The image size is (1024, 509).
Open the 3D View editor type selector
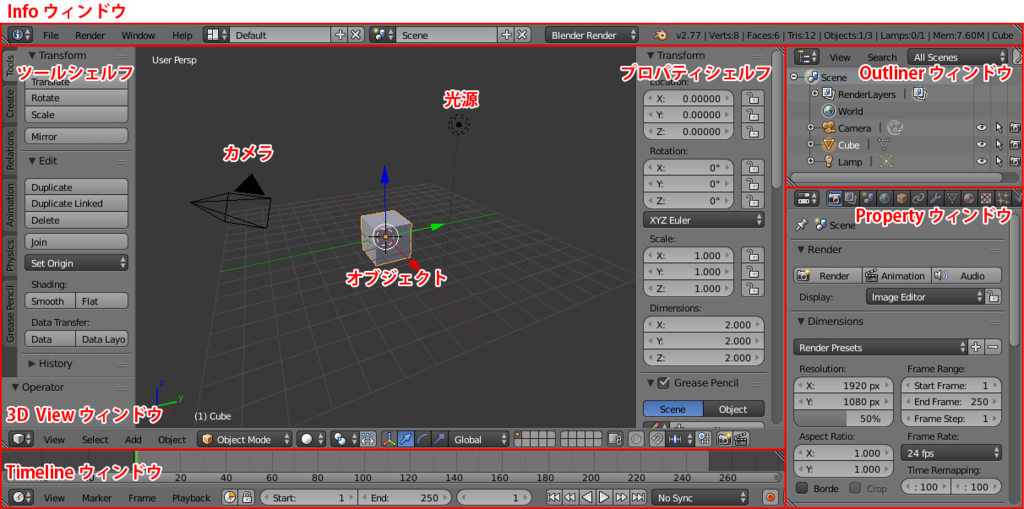(x=20, y=439)
